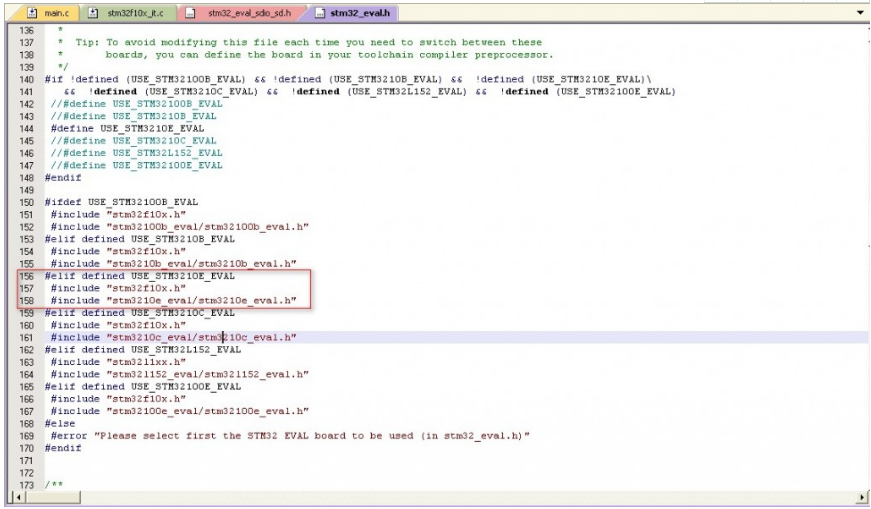Screen dimensions: 871x509
Task: Click '#elif defined USE_STM3210C_EVAL' line
Action: [139, 313]
